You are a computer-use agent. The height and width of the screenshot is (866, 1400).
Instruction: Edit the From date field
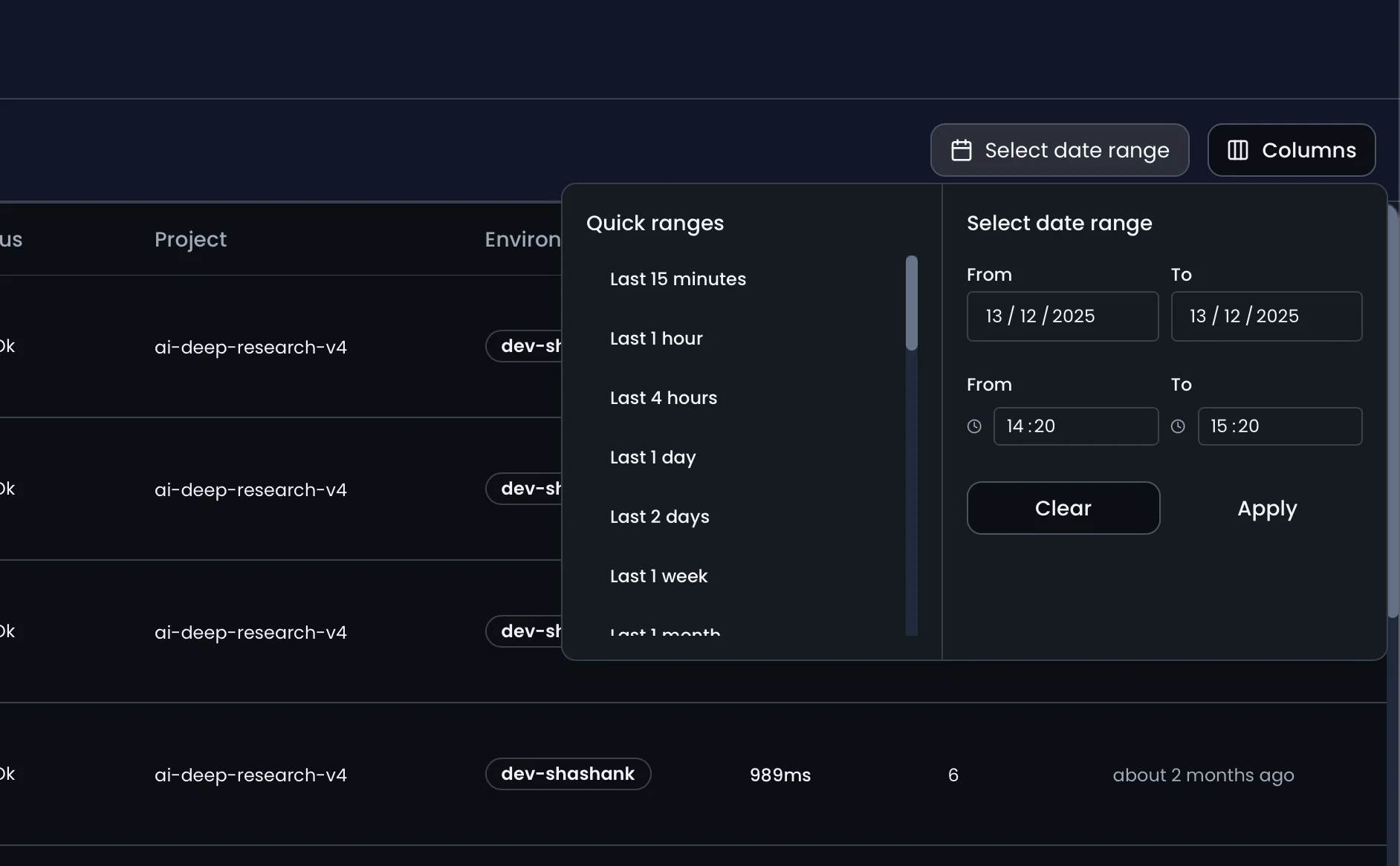point(1062,316)
